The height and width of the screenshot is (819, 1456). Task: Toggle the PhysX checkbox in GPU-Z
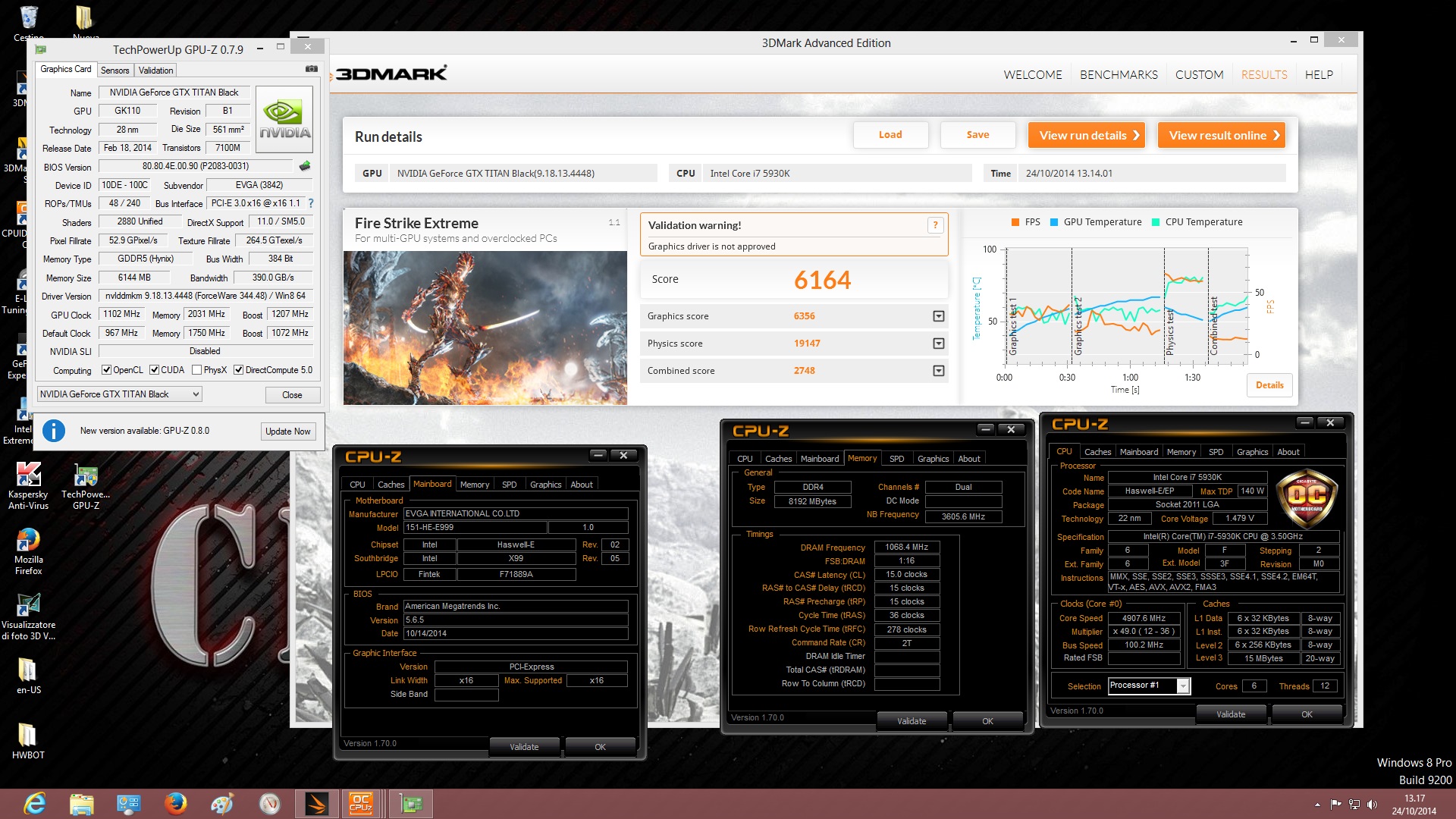click(x=197, y=370)
